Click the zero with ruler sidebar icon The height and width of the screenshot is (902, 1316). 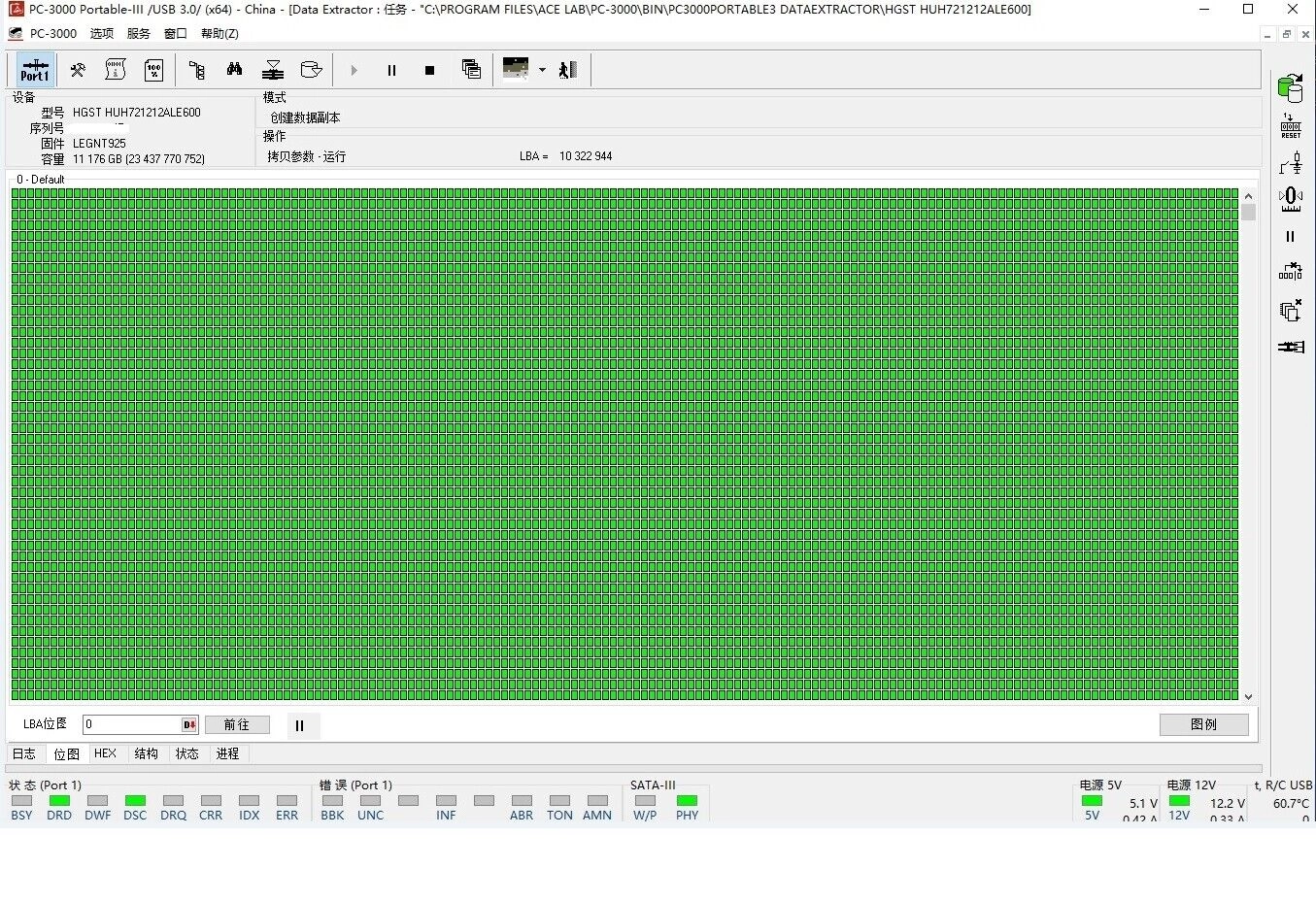click(1291, 200)
